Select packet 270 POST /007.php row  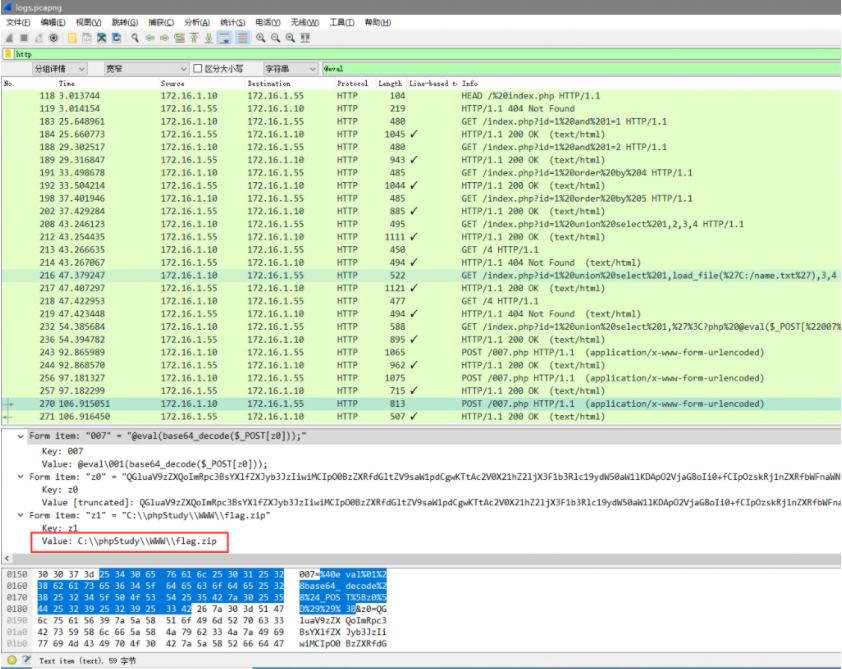click(x=422, y=404)
